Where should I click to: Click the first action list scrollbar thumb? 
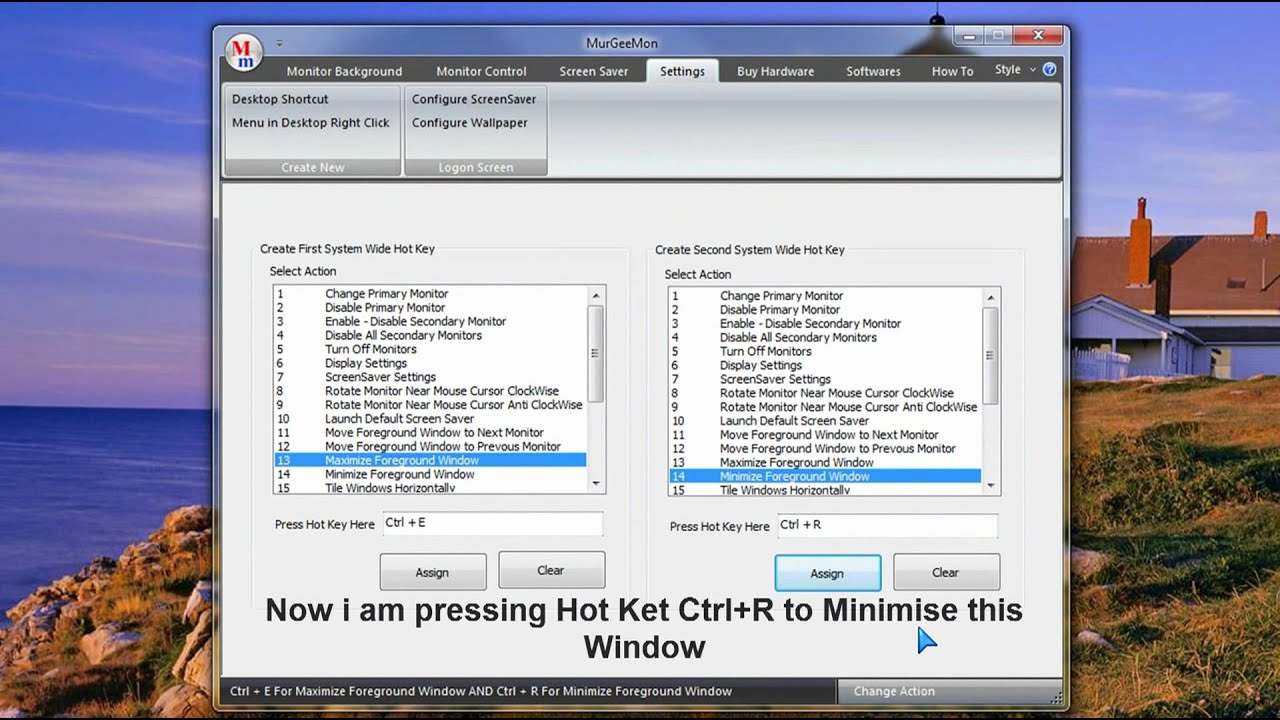(596, 353)
